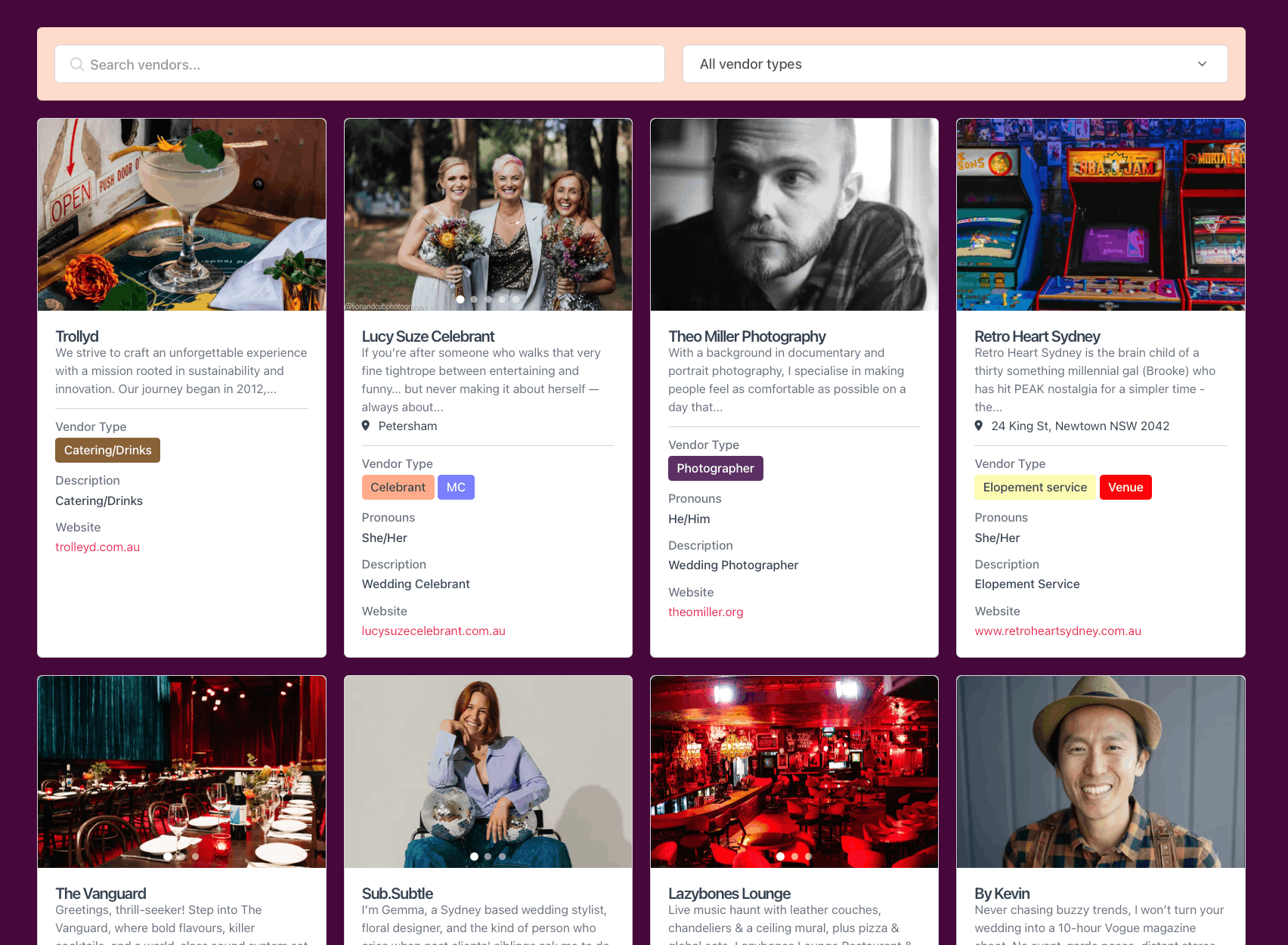Select the MC vendor type tag
Screen dimensions: 1288x945
coord(456,487)
